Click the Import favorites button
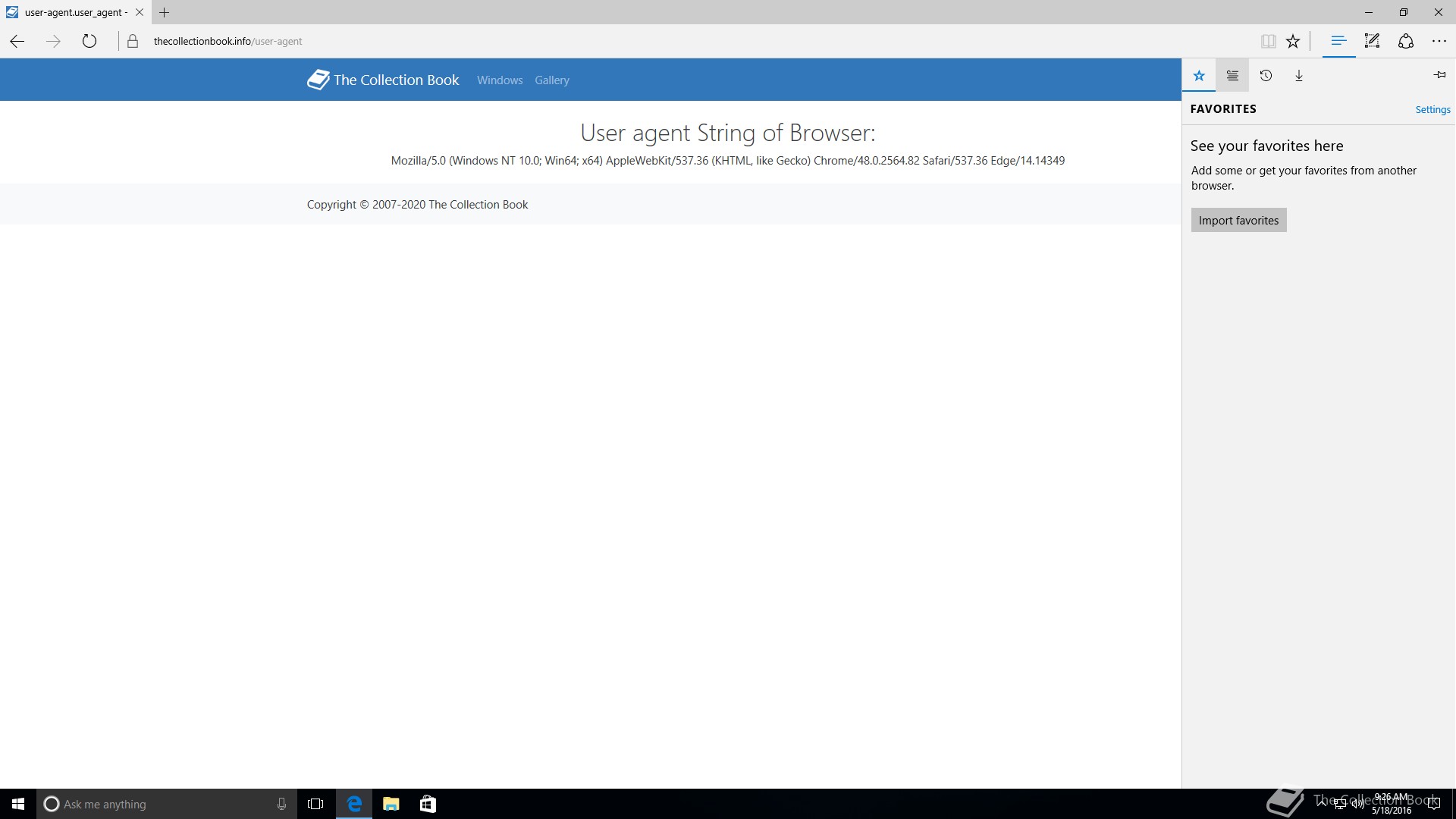The height and width of the screenshot is (819, 1456). [x=1238, y=220]
